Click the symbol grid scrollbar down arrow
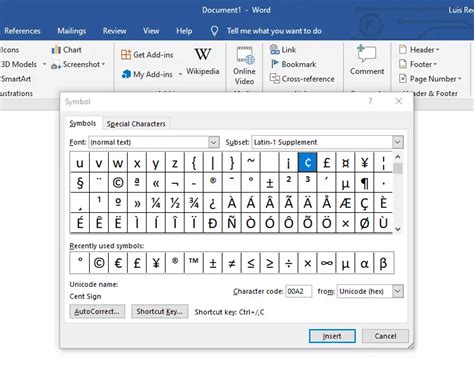The height and width of the screenshot is (379, 474). click(398, 229)
